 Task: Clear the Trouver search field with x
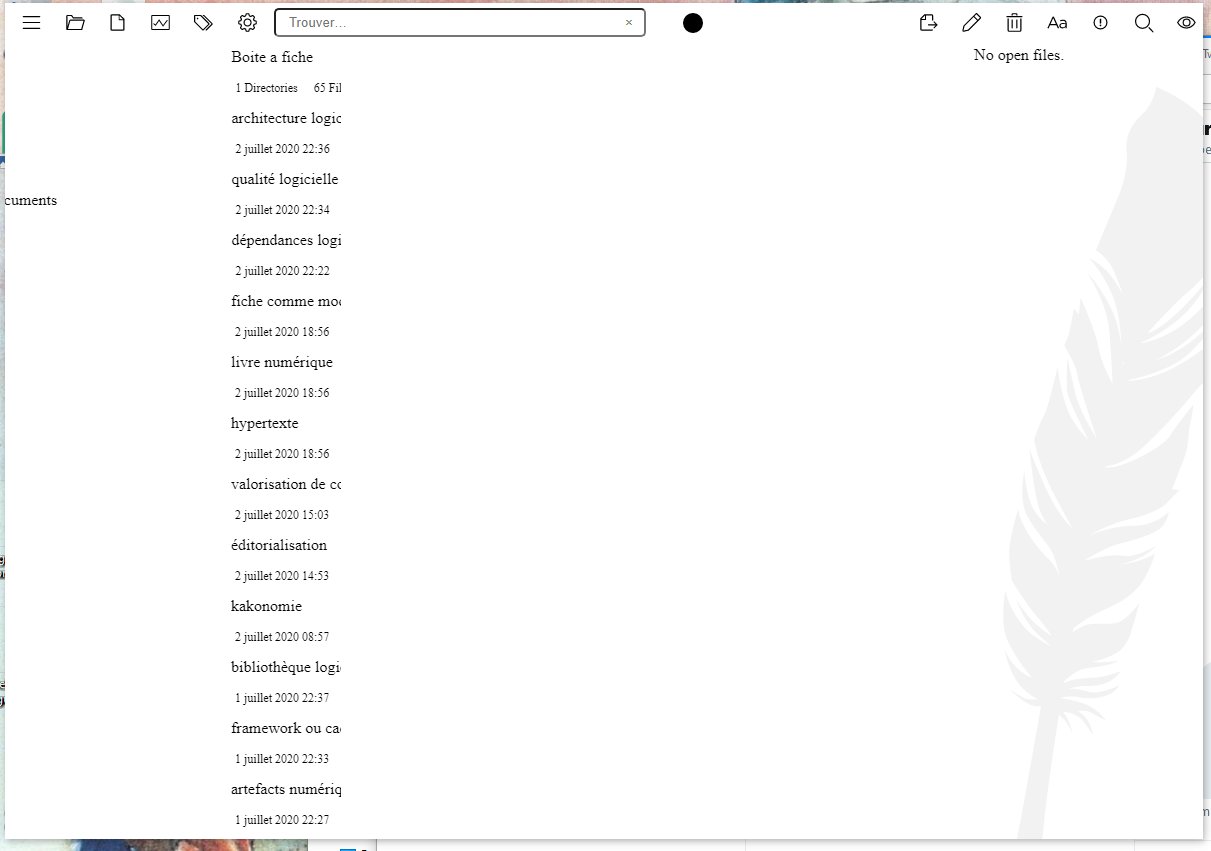click(x=629, y=22)
